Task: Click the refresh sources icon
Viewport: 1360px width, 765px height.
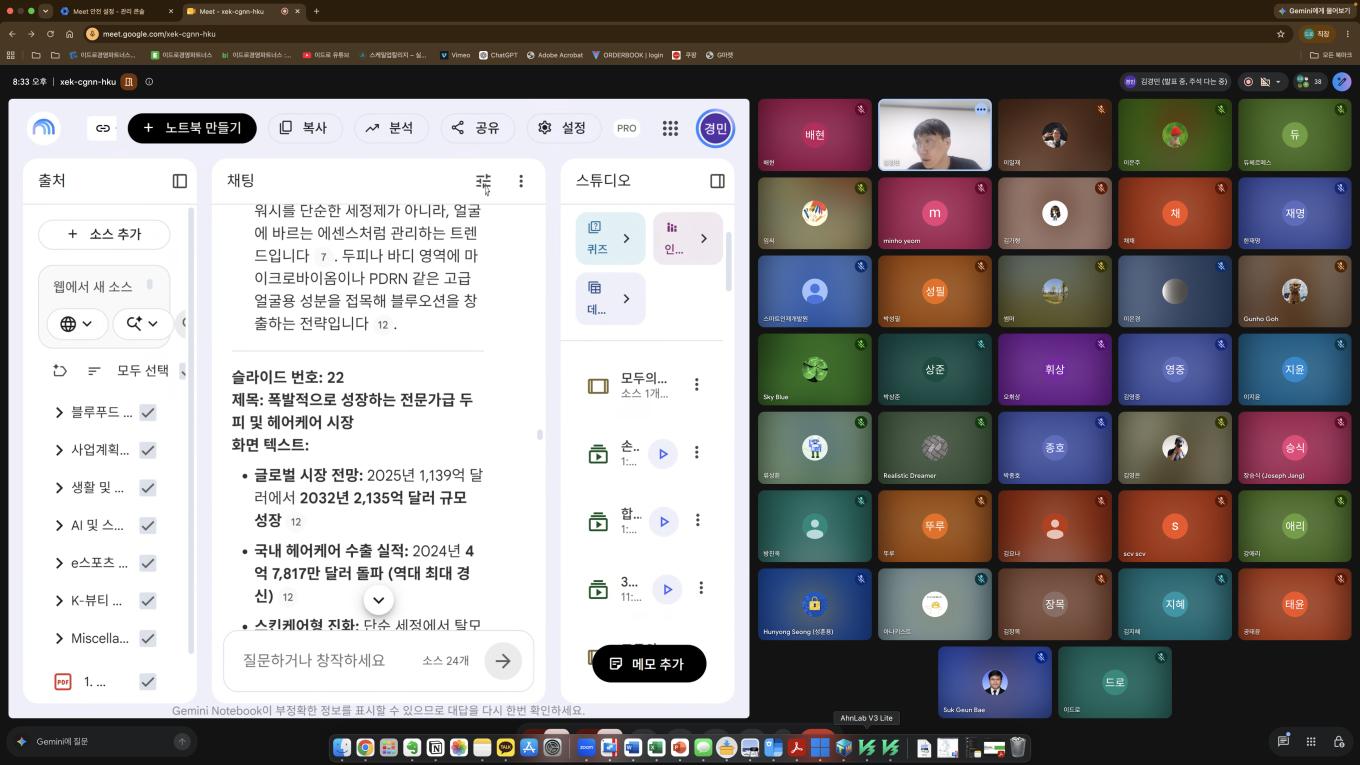Action: click(60, 370)
